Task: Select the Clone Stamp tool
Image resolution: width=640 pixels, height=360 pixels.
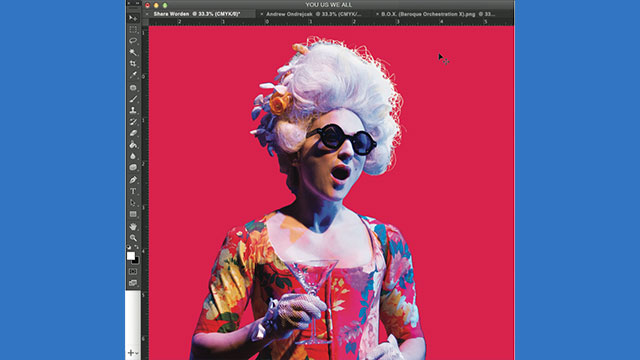Action: point(133,110)
